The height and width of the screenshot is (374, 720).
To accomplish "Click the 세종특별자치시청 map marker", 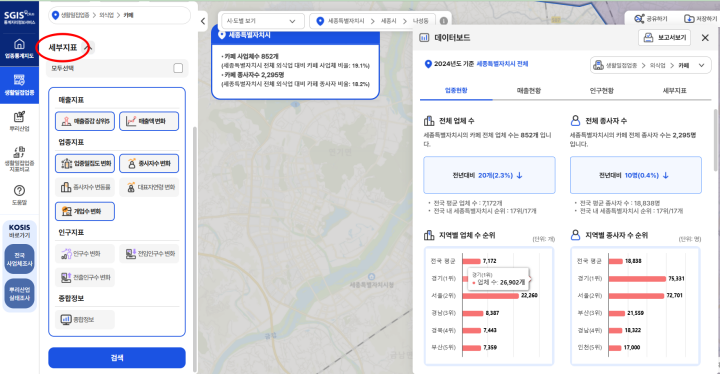I will coord(371,277).
